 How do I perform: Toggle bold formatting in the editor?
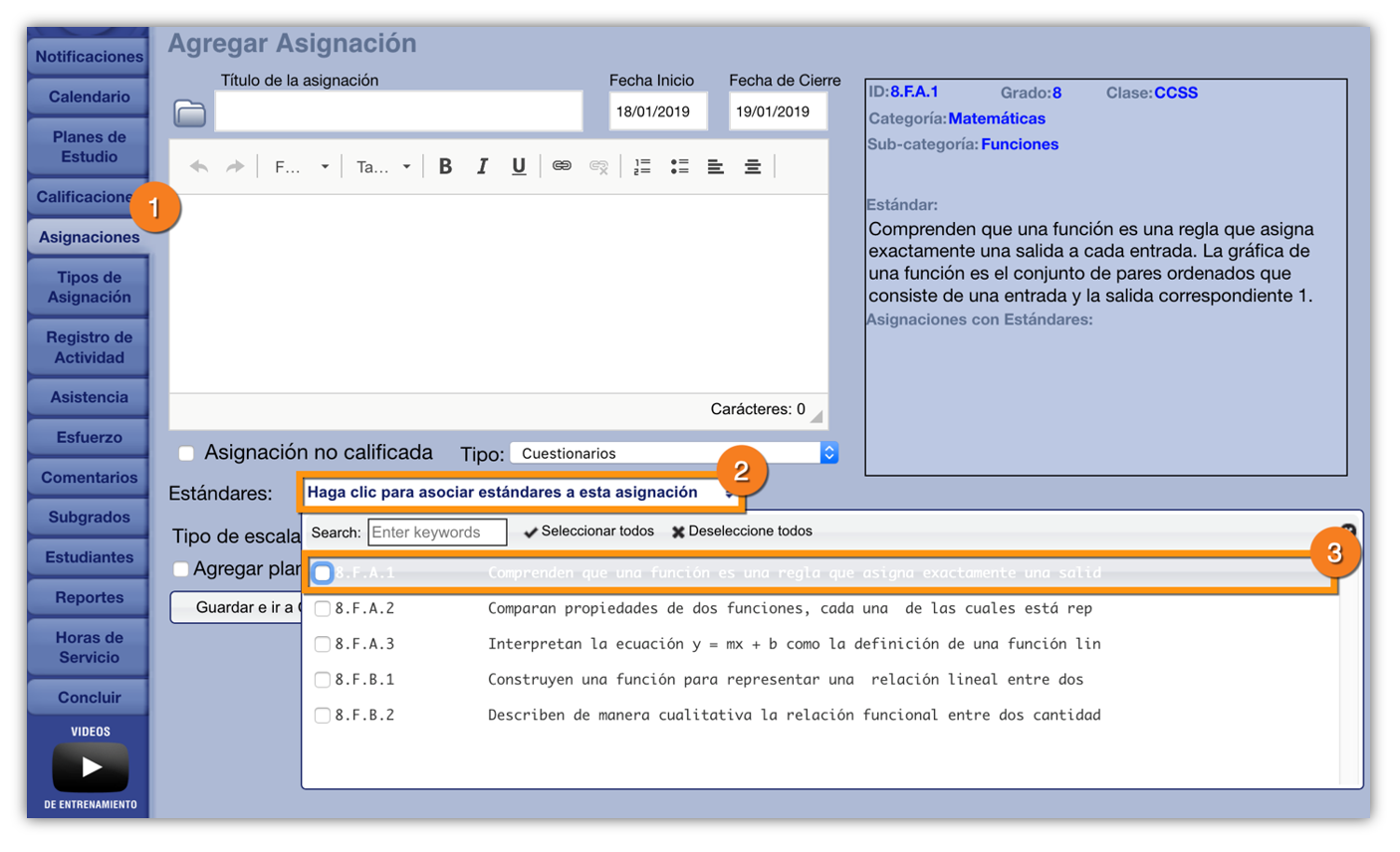point(445,167)
